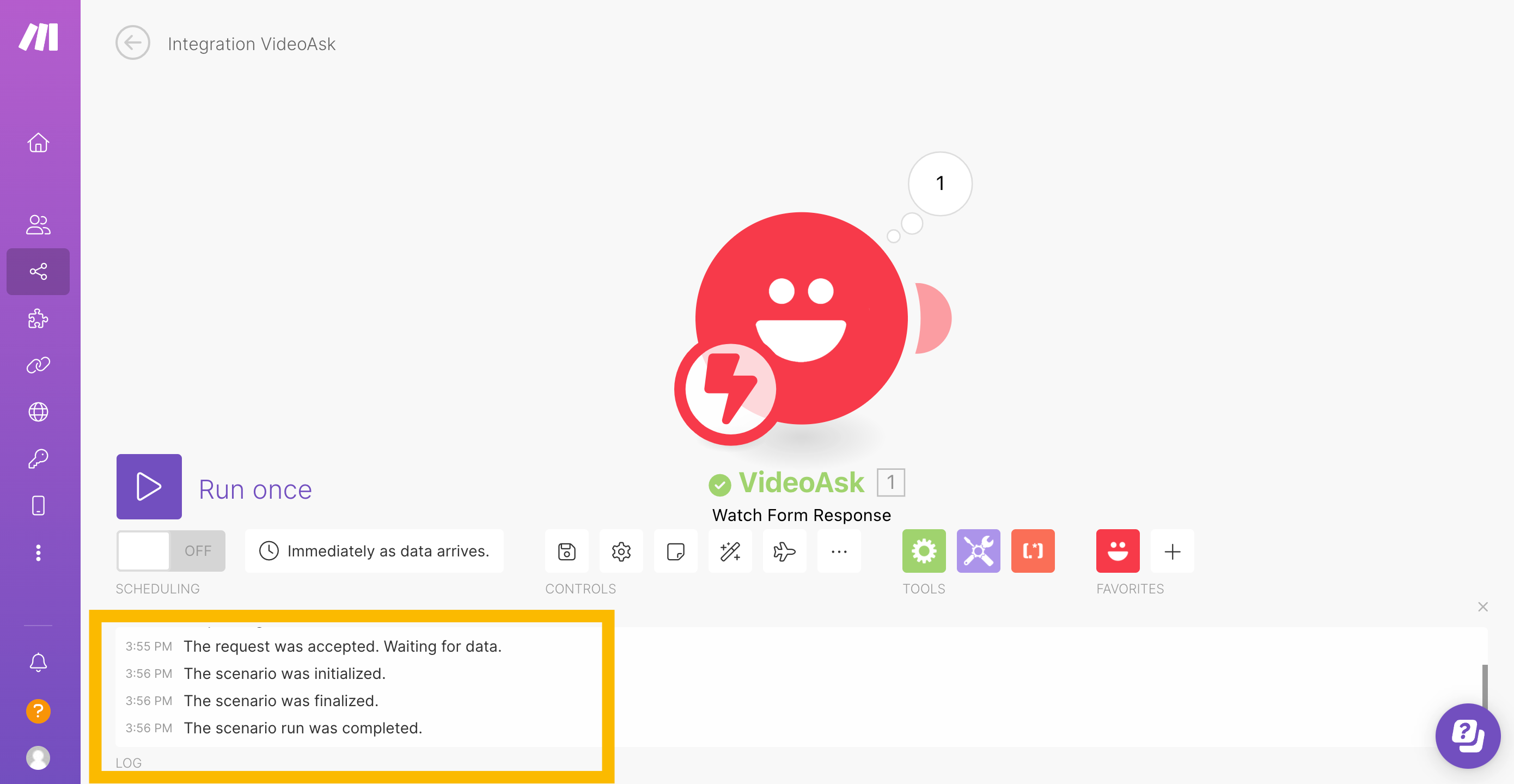The width and height of the screenshot is (1514, 784).
Task: Go back using the arrow next to Integration VideoAsk
Action: coord(133,43)
